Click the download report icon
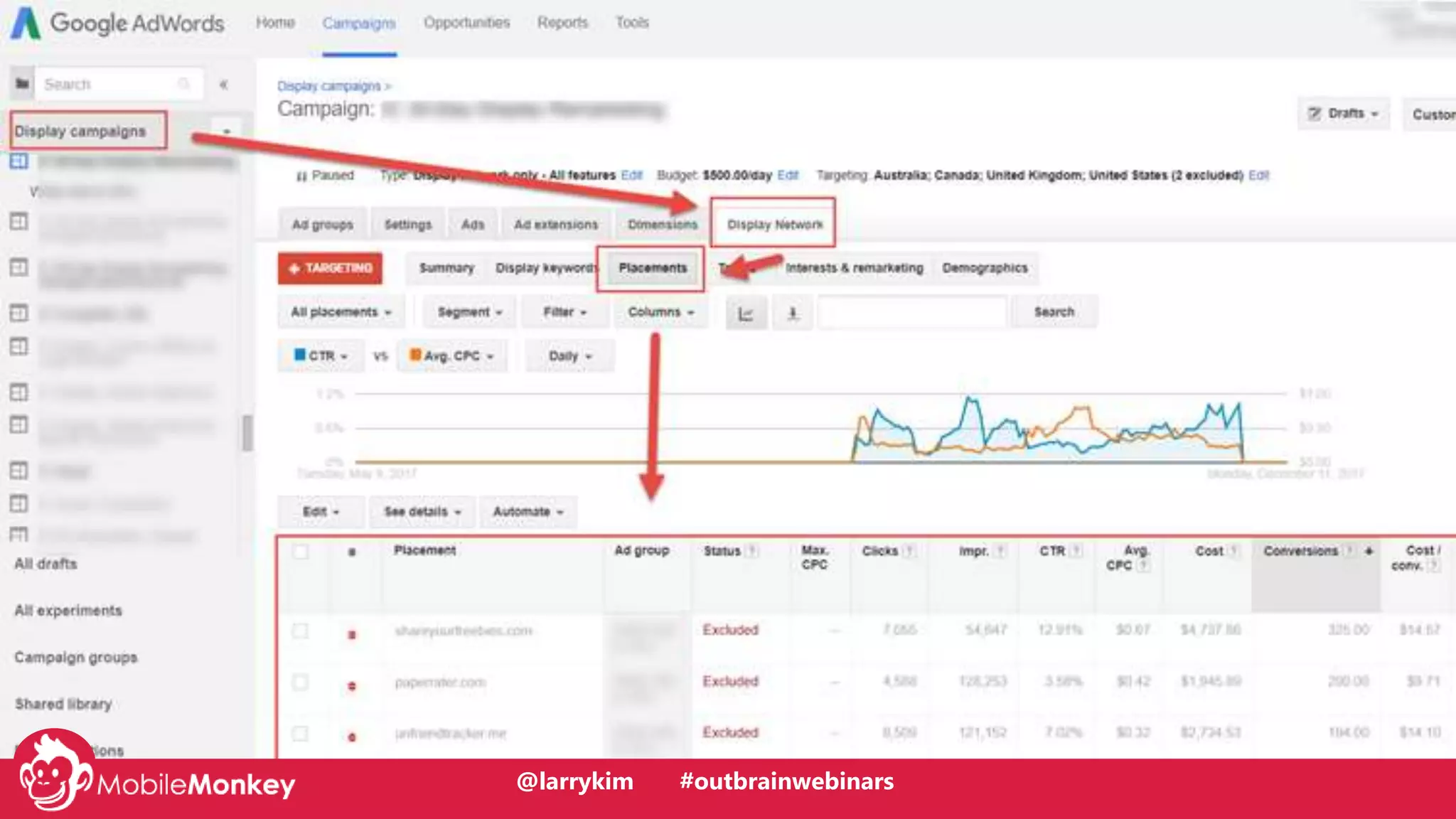Screen dimensions: 1456x819 click(x=793, y=313)
